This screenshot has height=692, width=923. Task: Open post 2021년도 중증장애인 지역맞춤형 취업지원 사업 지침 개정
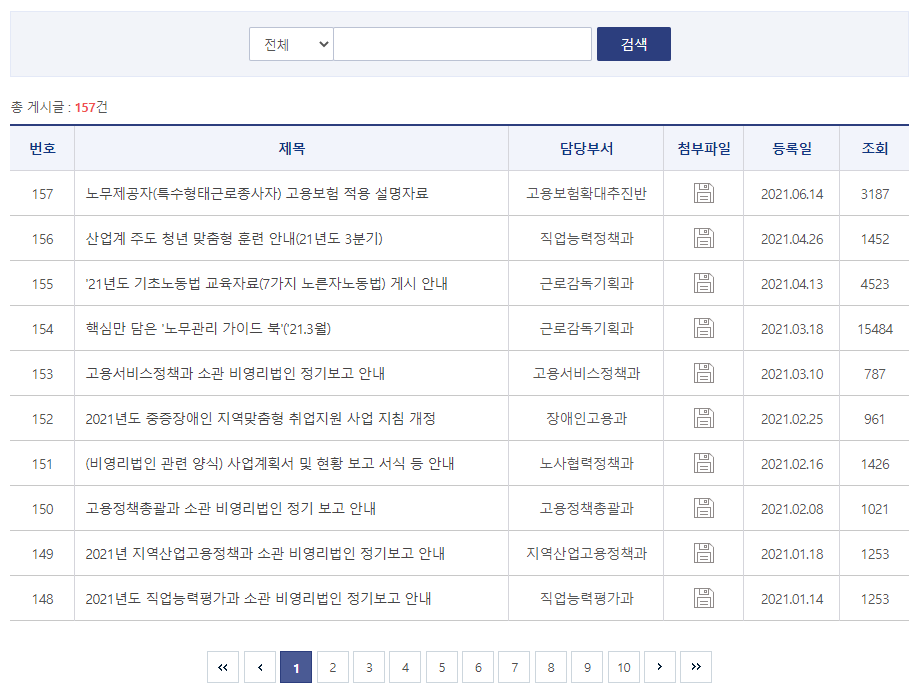(x=260, y=419)
